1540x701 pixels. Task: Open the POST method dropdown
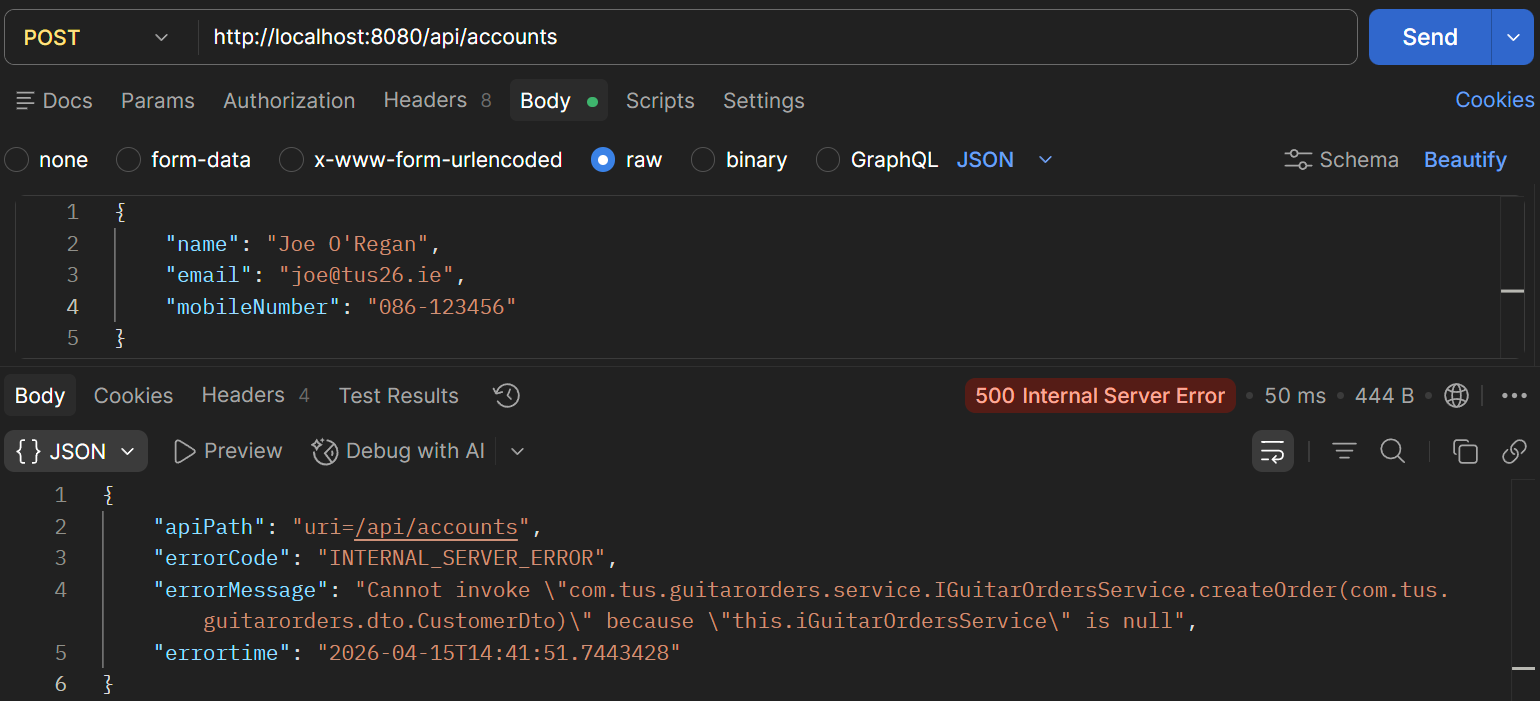click(x=97, y=37)
